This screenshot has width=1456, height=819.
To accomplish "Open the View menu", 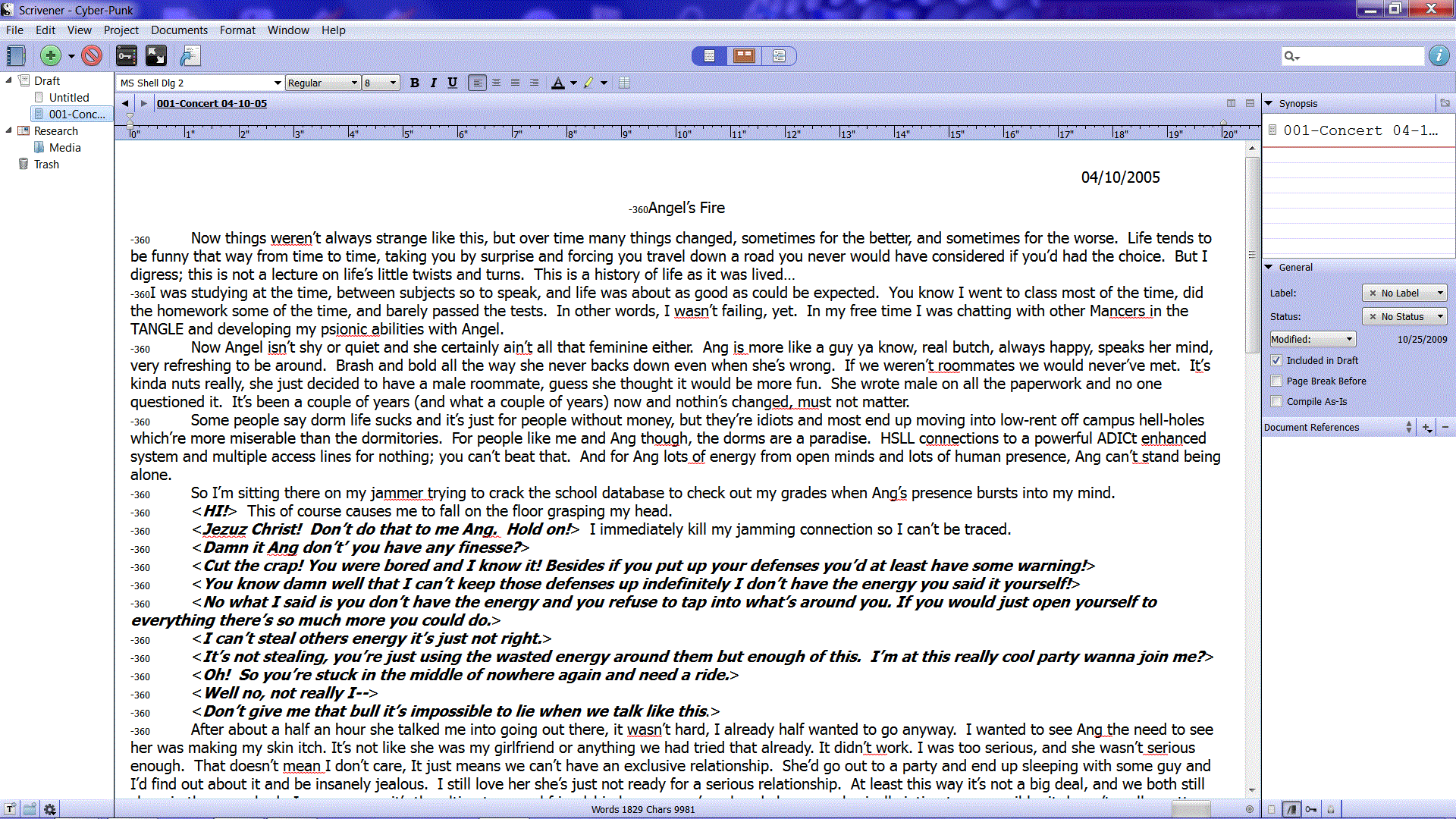I will tap(80, 30).
